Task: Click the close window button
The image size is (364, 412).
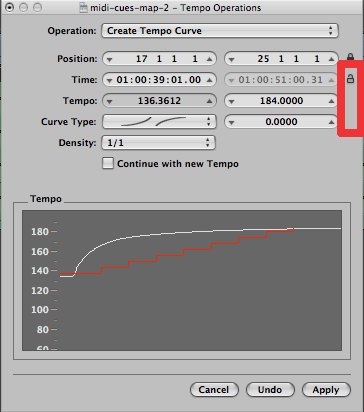Action: pyautogui.click(x=10, y=7)
